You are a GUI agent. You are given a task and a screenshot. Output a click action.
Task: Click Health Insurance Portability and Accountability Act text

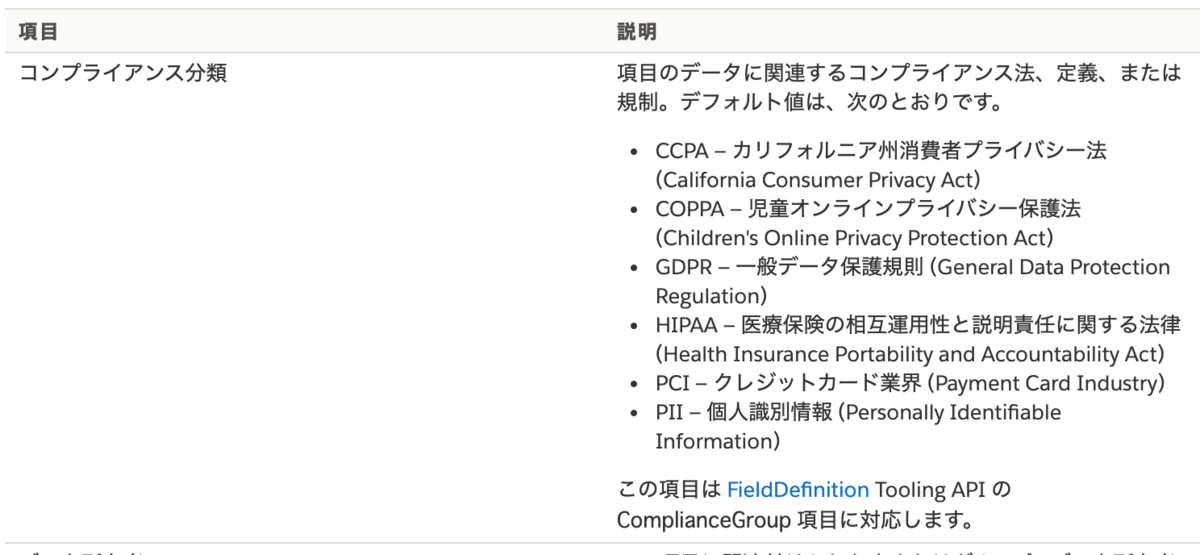click(x=911, y=354)
